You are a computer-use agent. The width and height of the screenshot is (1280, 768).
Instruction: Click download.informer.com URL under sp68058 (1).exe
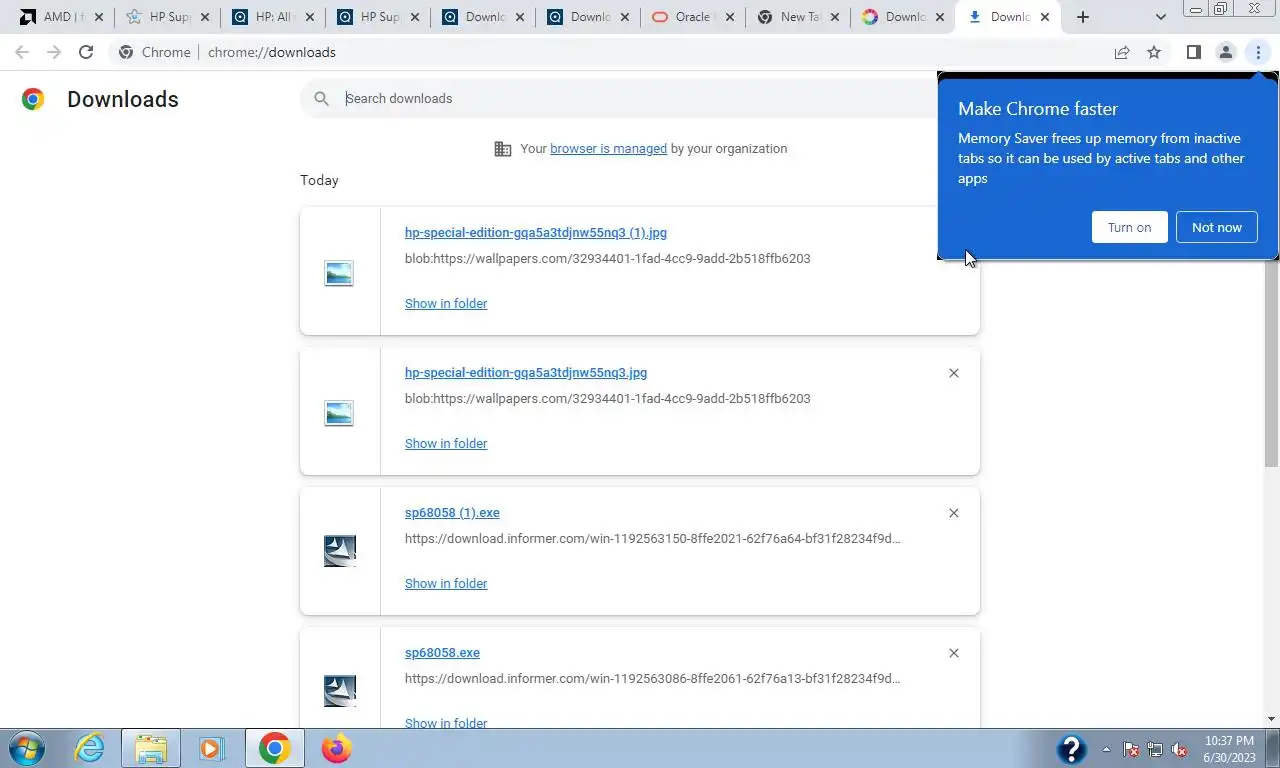click(x=652, y=538)
